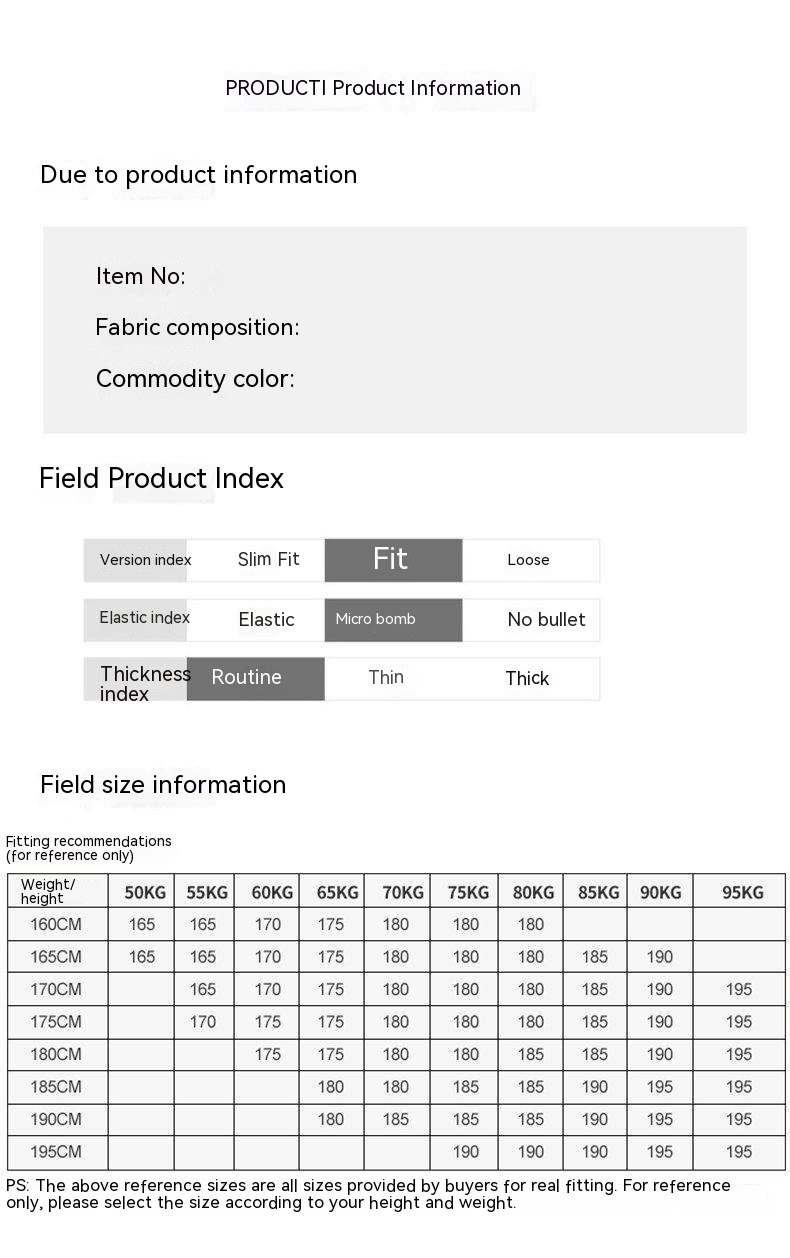Viewport: 790px width, 1258px height.
Task: Click the 195CM row label
Action: click(56, 1151)
